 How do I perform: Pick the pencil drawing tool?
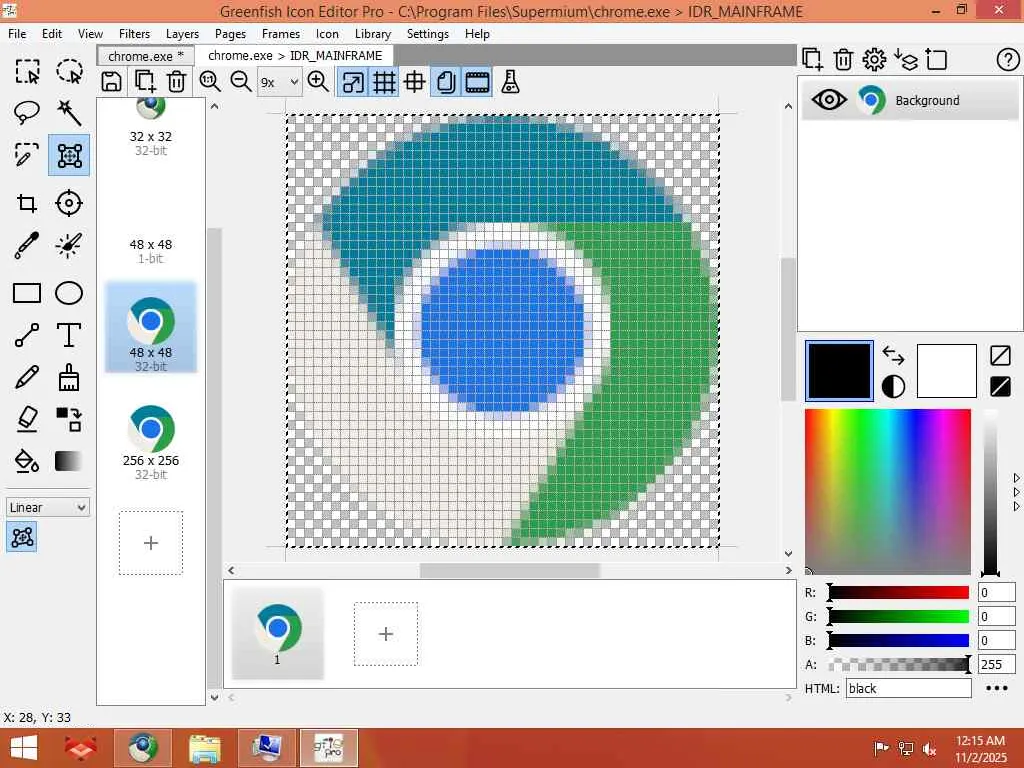[x=27, y=377]
